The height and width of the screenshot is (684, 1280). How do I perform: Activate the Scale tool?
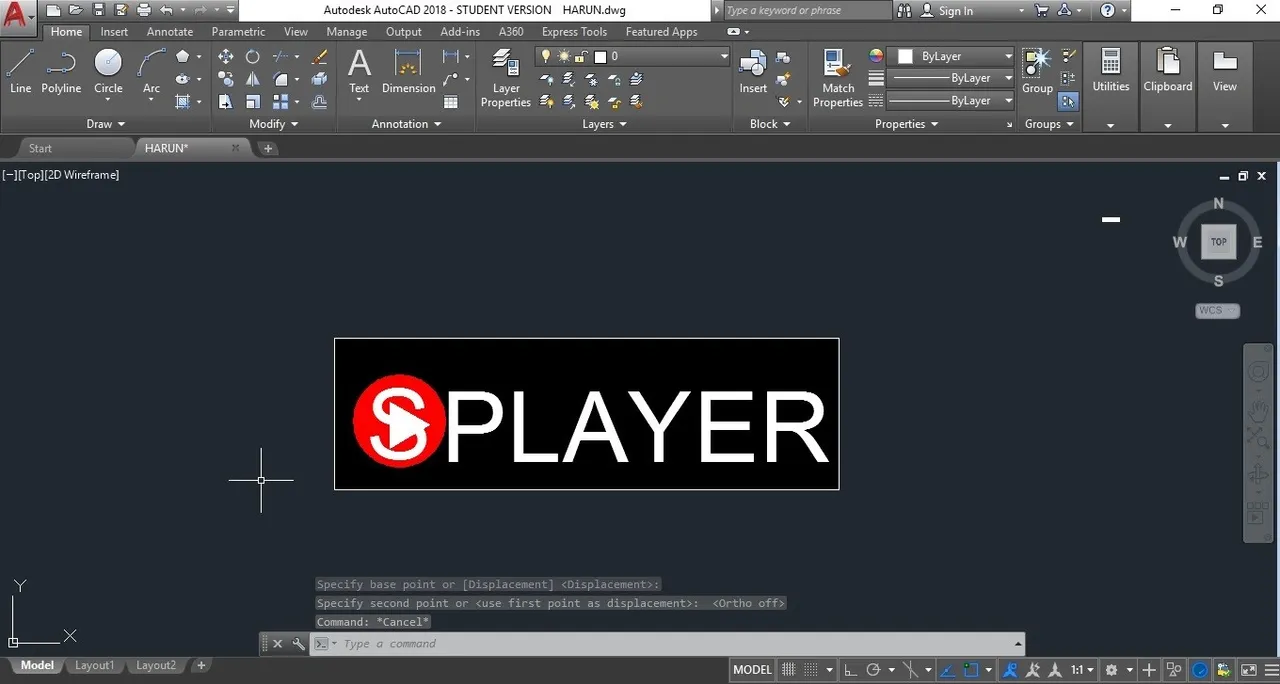pyautogui.click(x=253, y=101)
